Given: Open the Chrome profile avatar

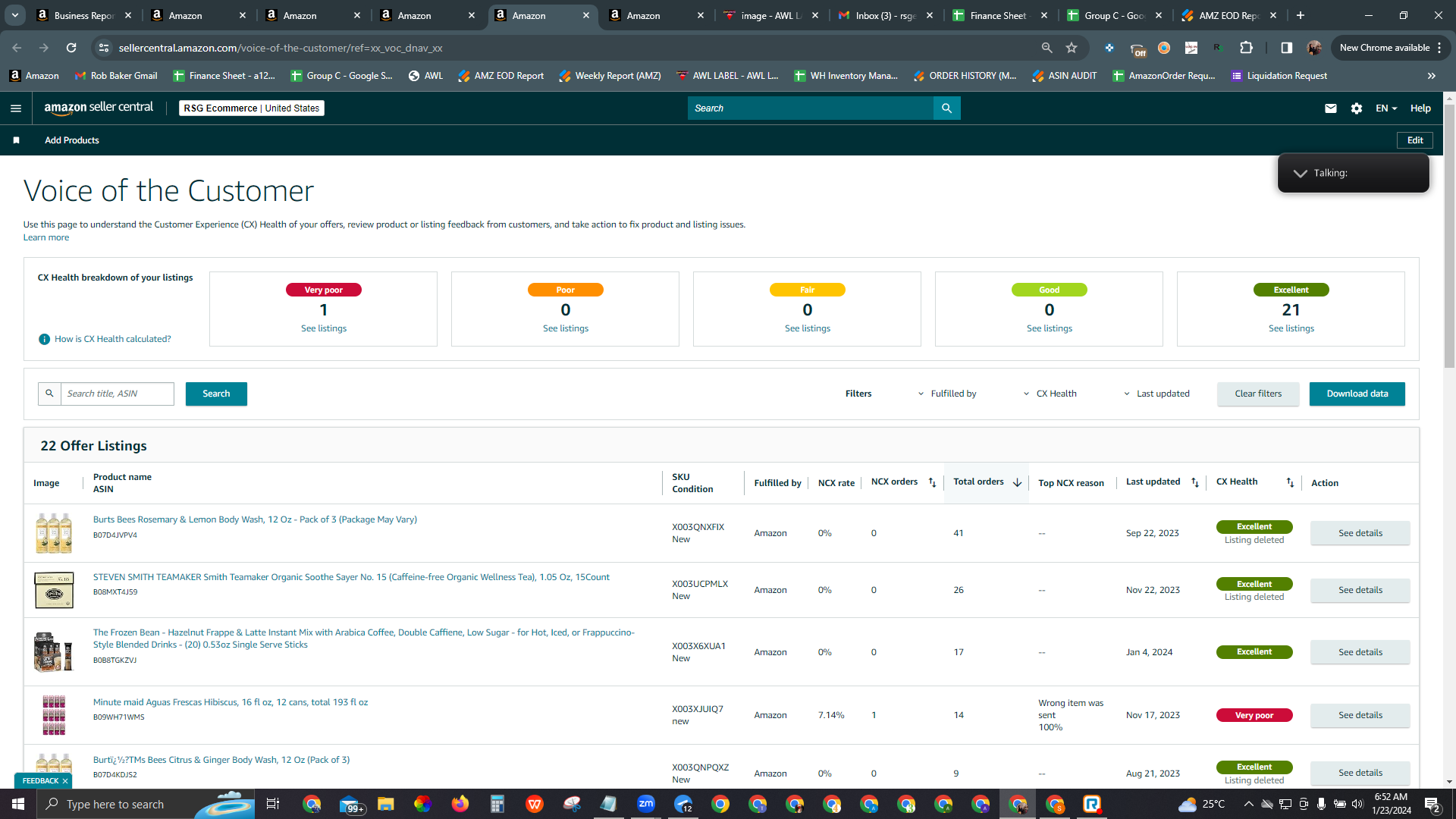Looking at the screenshot, I should click(x=1314, y=48).
